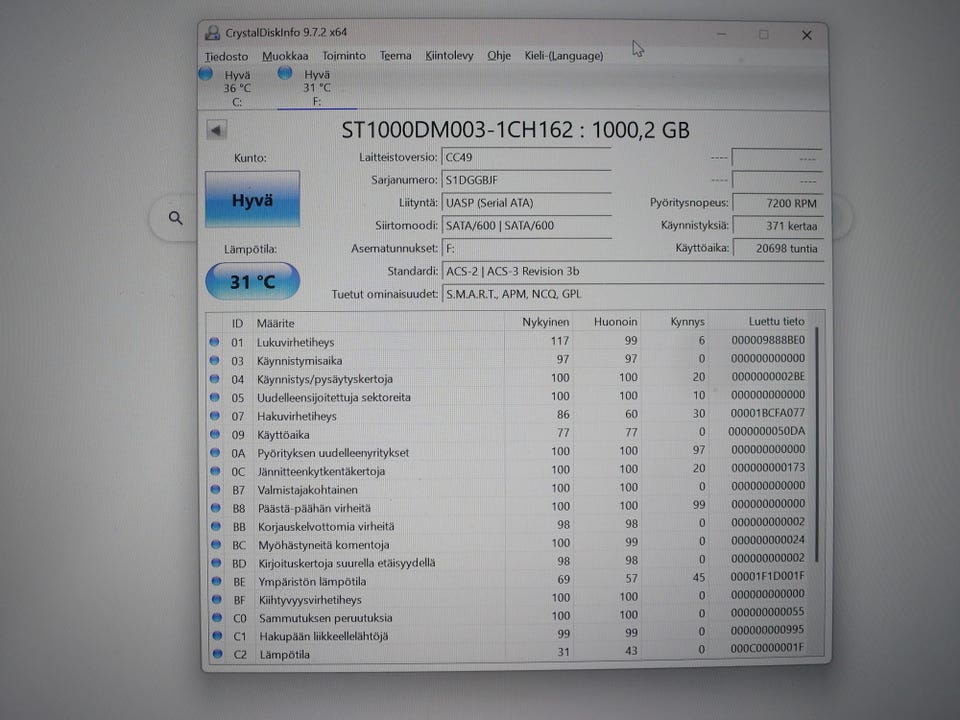Viewport: 960px width, 720px height.
Task: Open the Muokkaa menu
Action: tap(285, 56)
